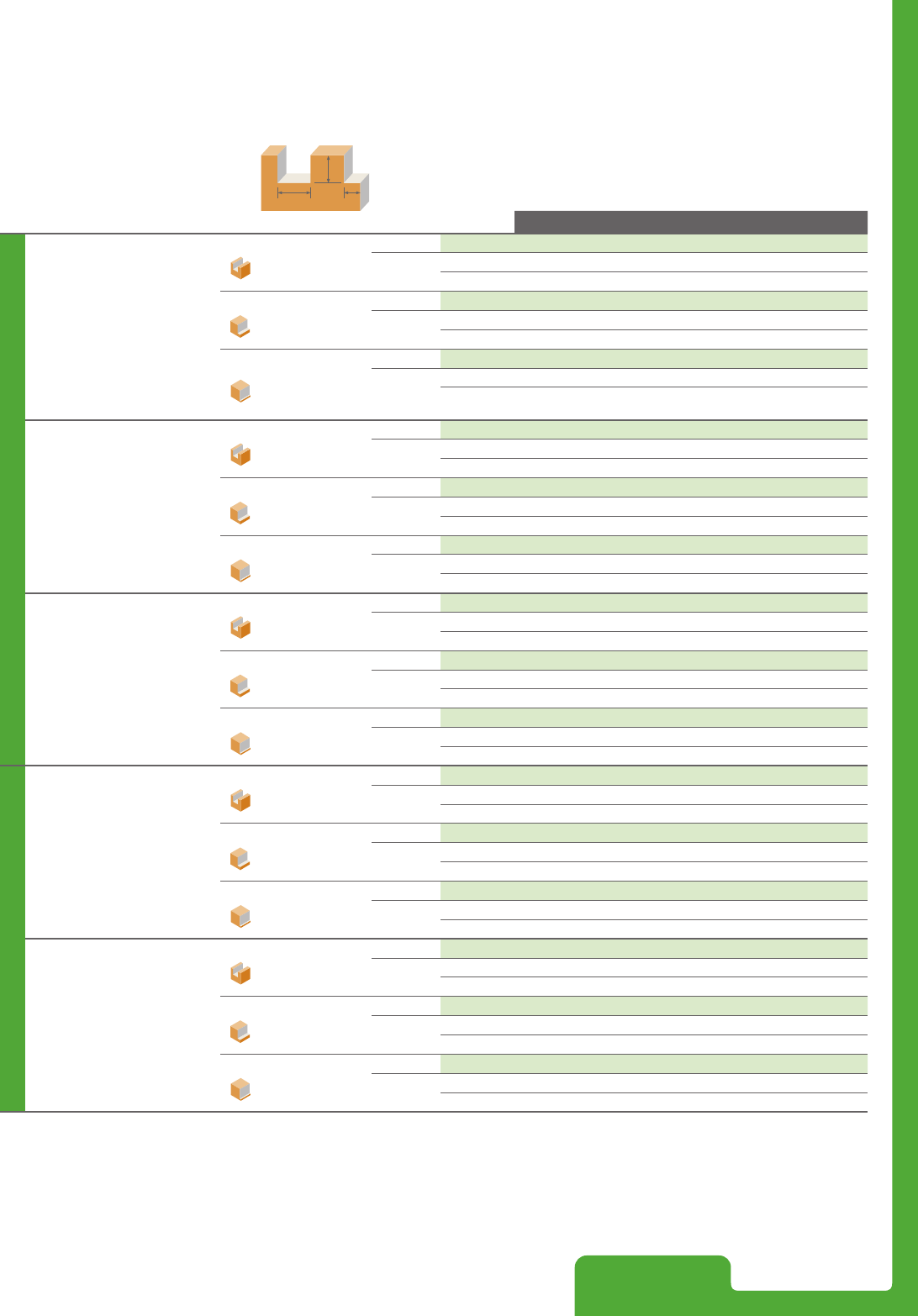Viewport: 918px width, 1316px height.
Task: Click the short shoulder-width arrow on the workpiece diagram
Action: [352, 193]
